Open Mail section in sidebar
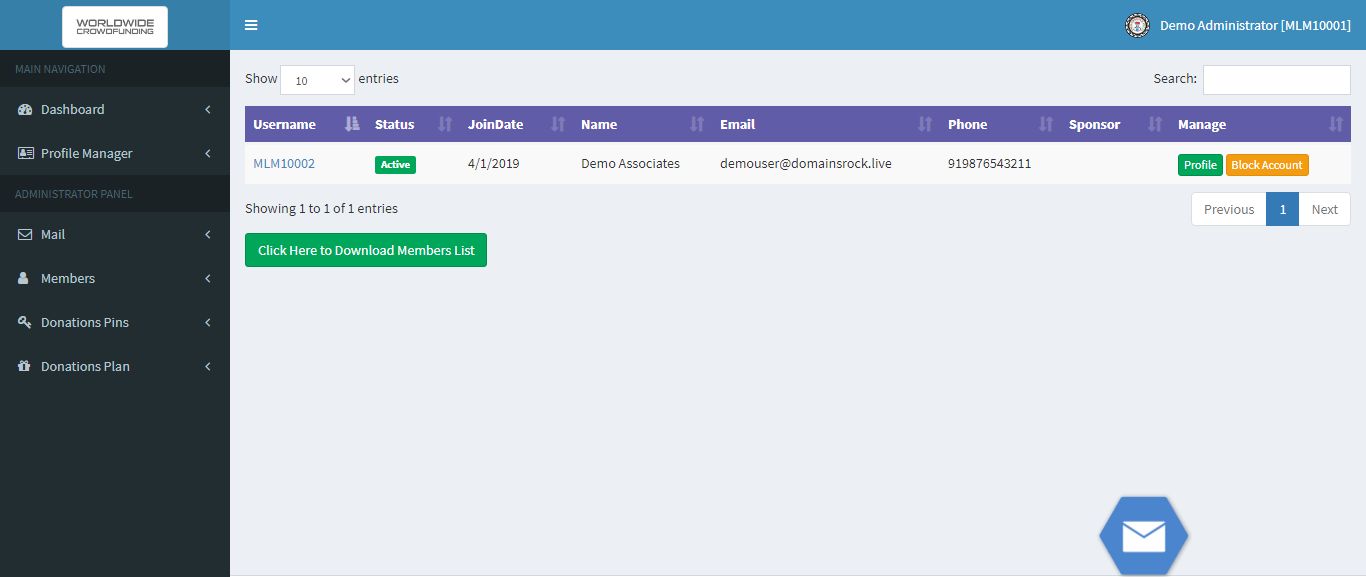The height and width of the screenshot is (577, 1366). [x=115, y=234]
